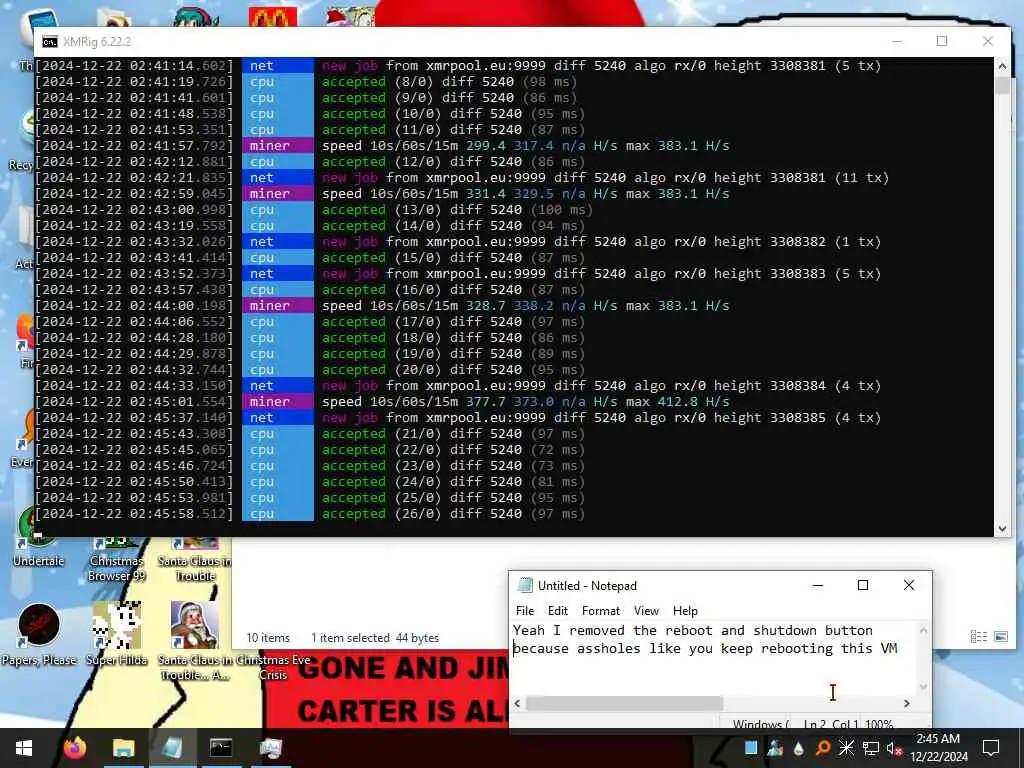Open Notepad Help menu
This screenshot has width=1024, height=768.
coord(685,611)
